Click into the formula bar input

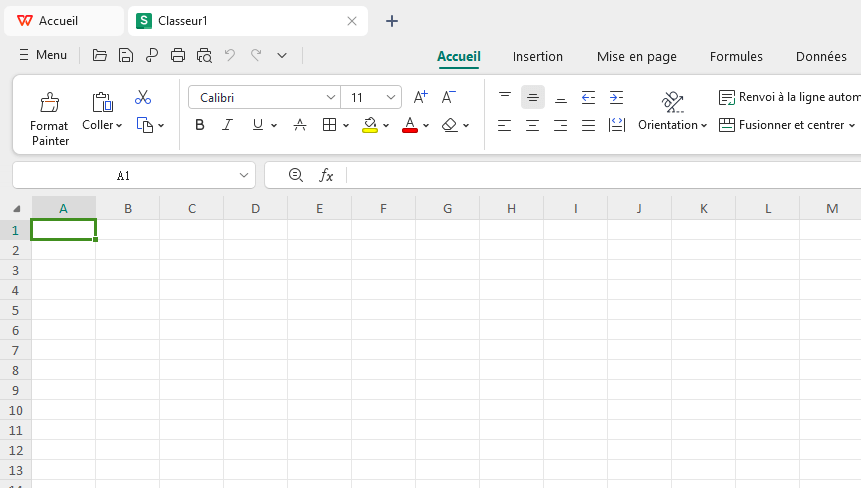click(604, 175)
